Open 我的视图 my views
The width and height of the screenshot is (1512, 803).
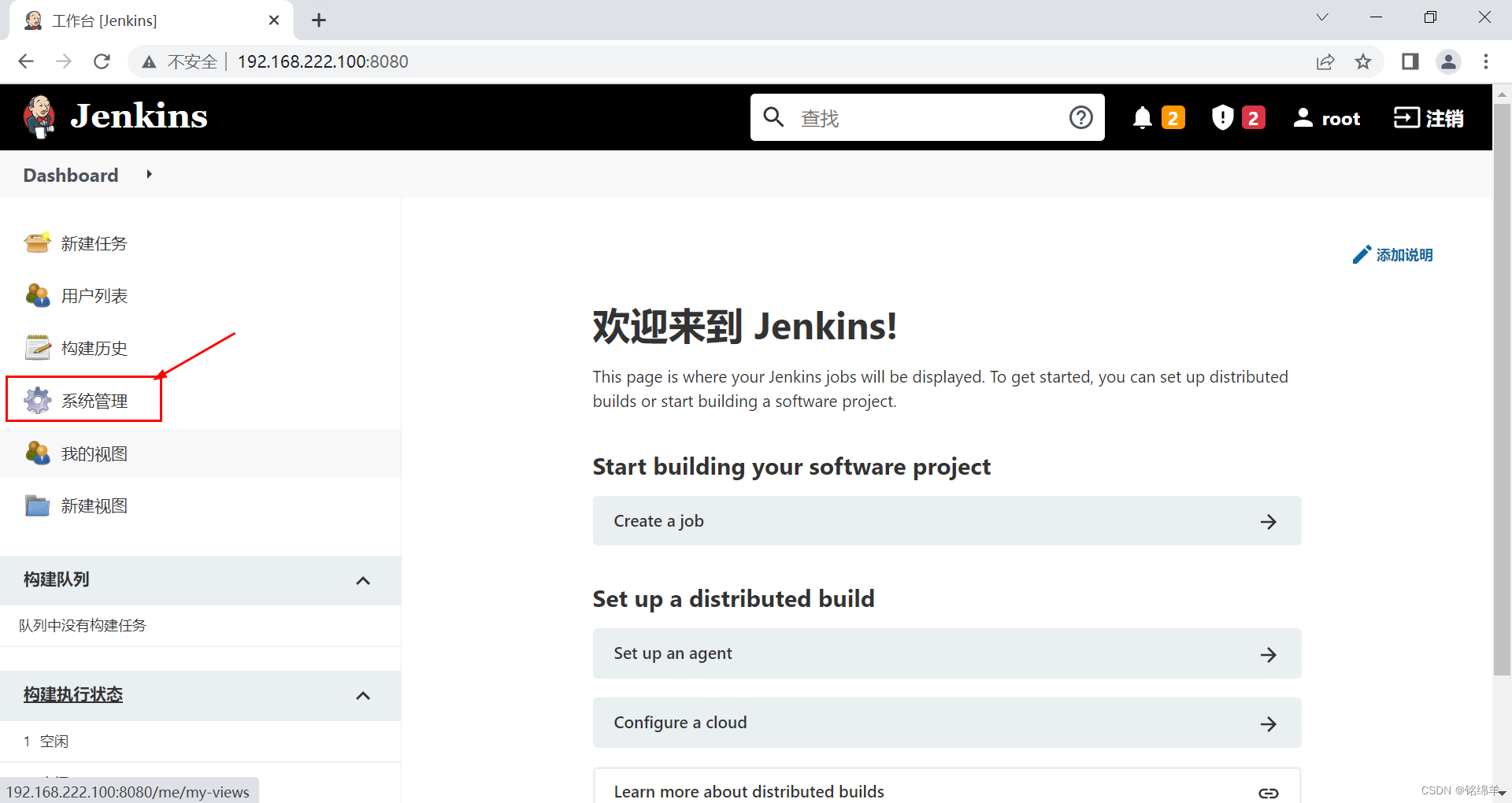pyautogui.click(x=94, y=453)
